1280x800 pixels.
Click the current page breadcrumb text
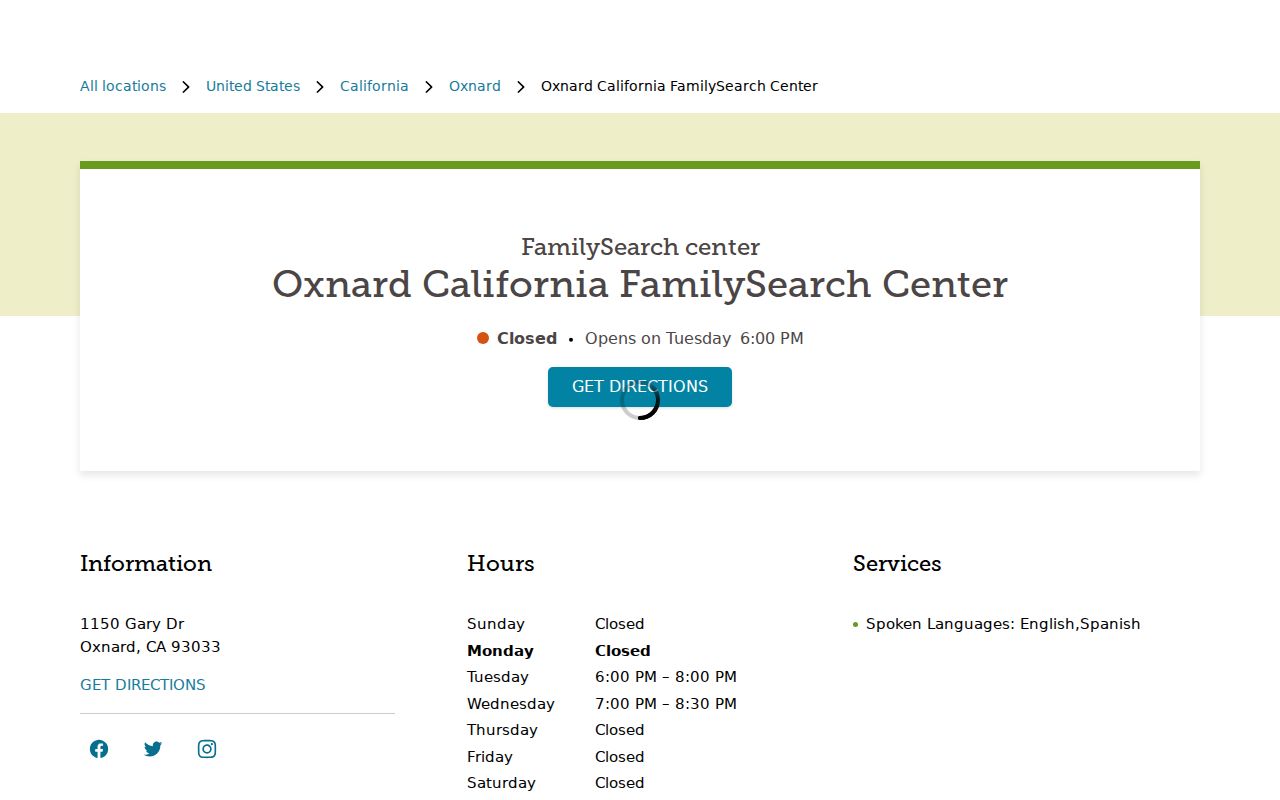tap(679, 86)
